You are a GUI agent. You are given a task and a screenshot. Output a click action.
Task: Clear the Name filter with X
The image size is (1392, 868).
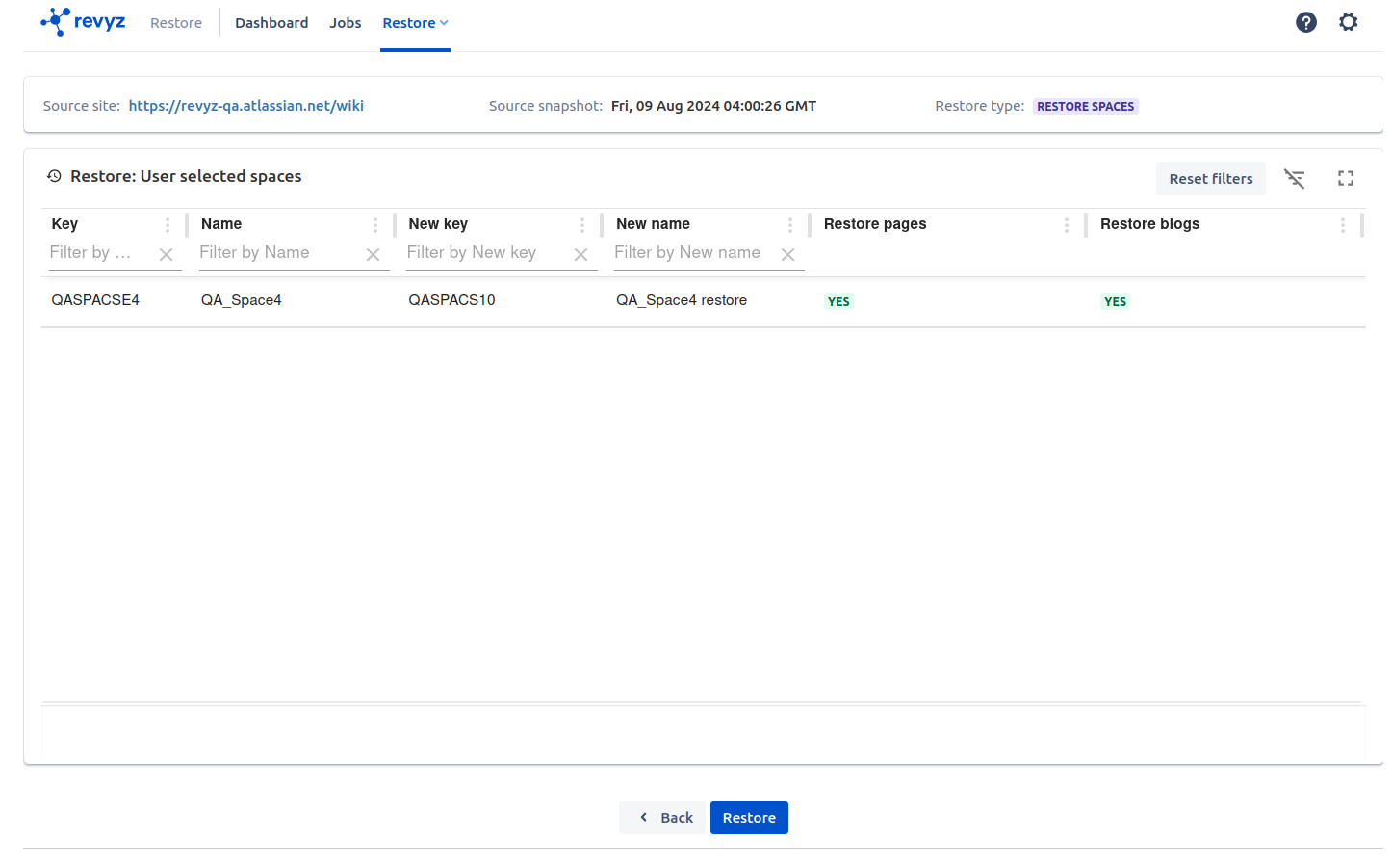coord(373,254)
